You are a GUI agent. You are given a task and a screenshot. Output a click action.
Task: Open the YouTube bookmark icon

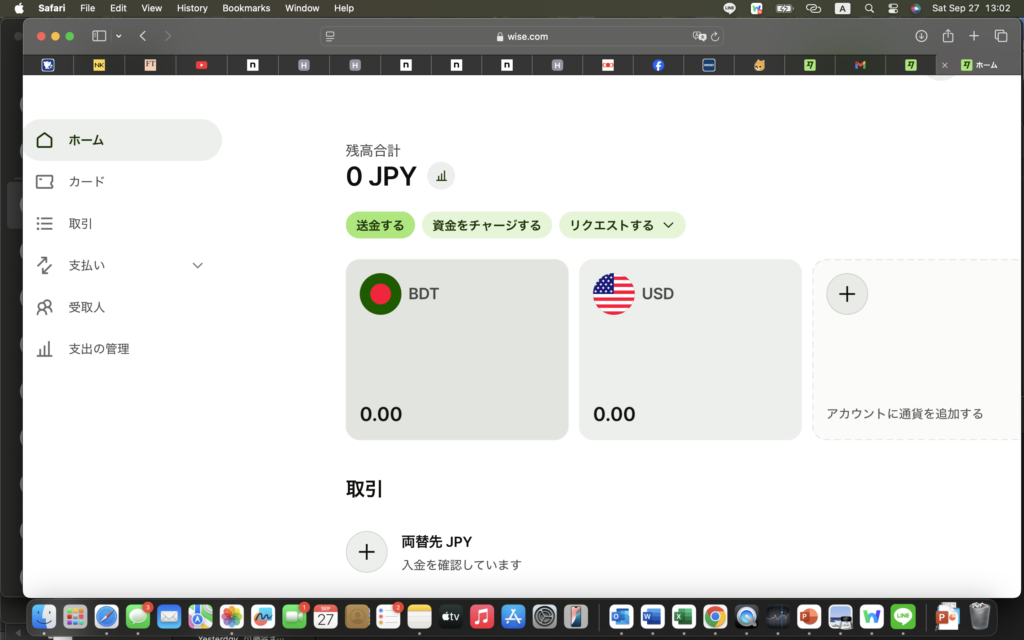(x=202, y=64)
